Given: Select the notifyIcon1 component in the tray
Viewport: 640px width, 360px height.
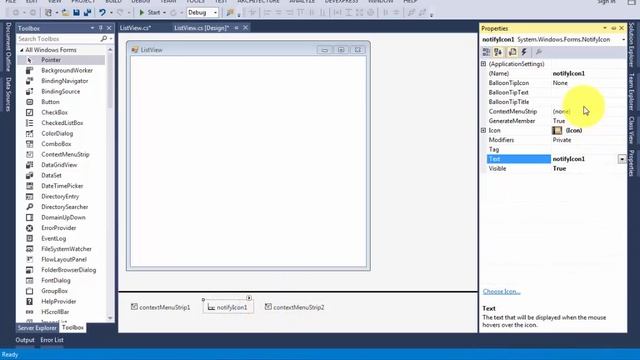Looking at the screenshot, I should (228, 307).
